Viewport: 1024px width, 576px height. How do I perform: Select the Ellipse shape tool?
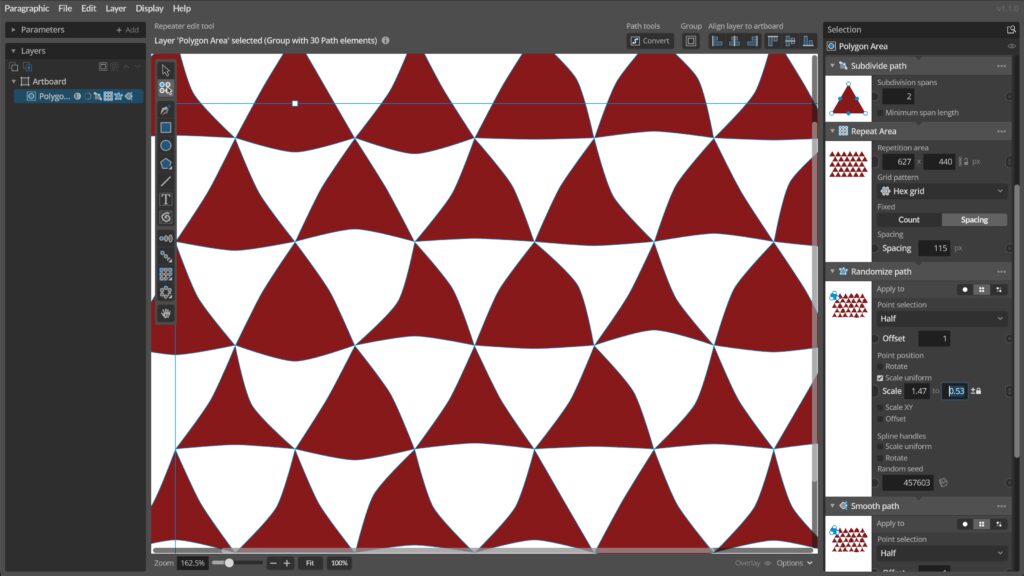[166, 146]
